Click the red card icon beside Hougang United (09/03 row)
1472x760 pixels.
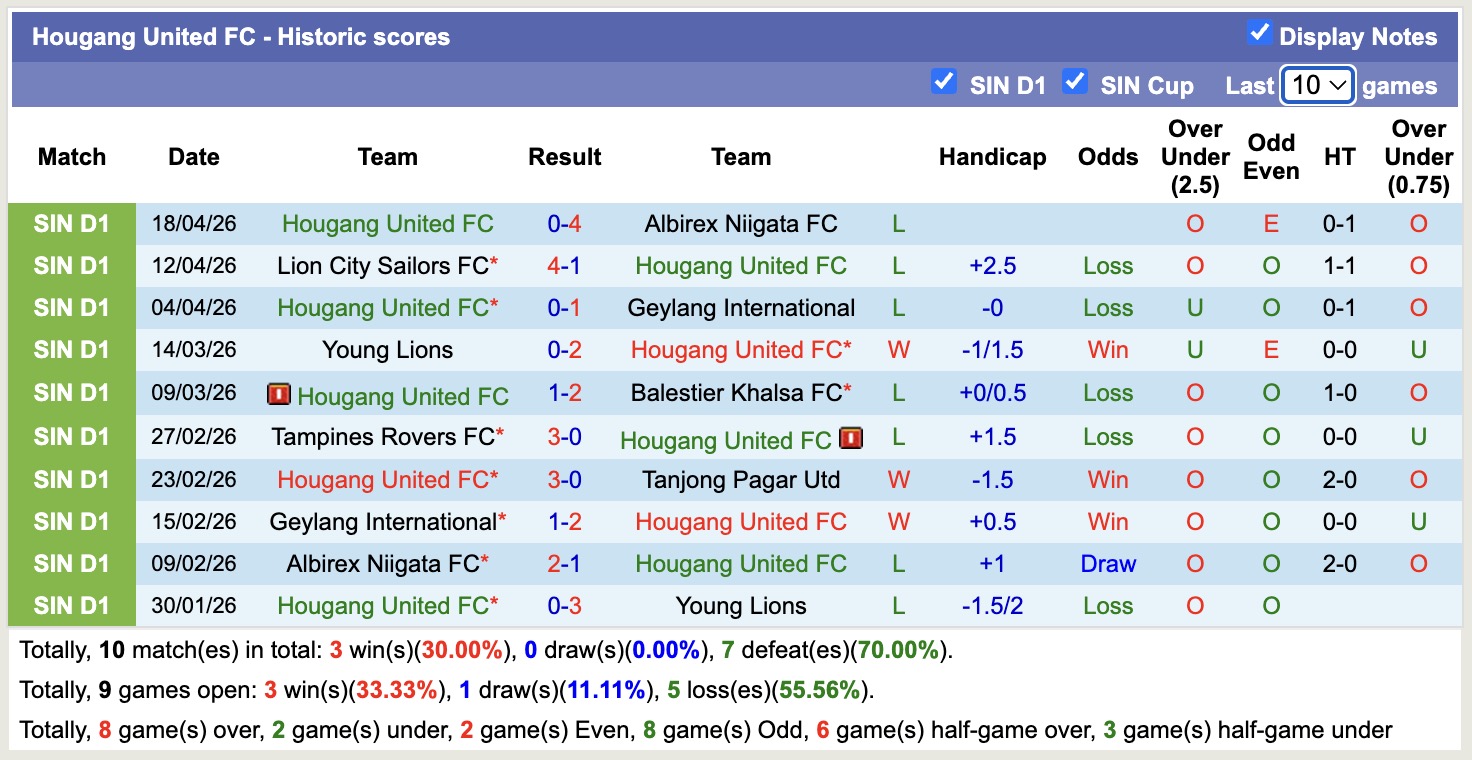click(x=278, y=394)
